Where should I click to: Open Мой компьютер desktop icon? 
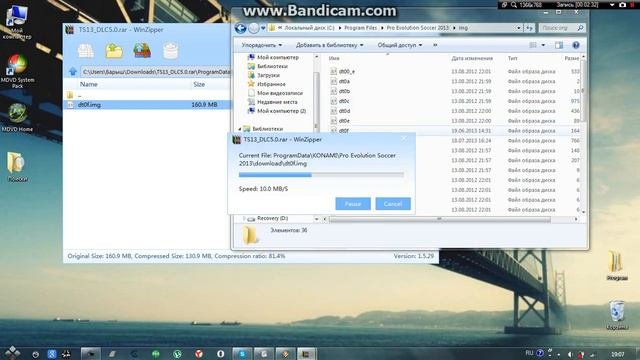(x=17, y=22)
